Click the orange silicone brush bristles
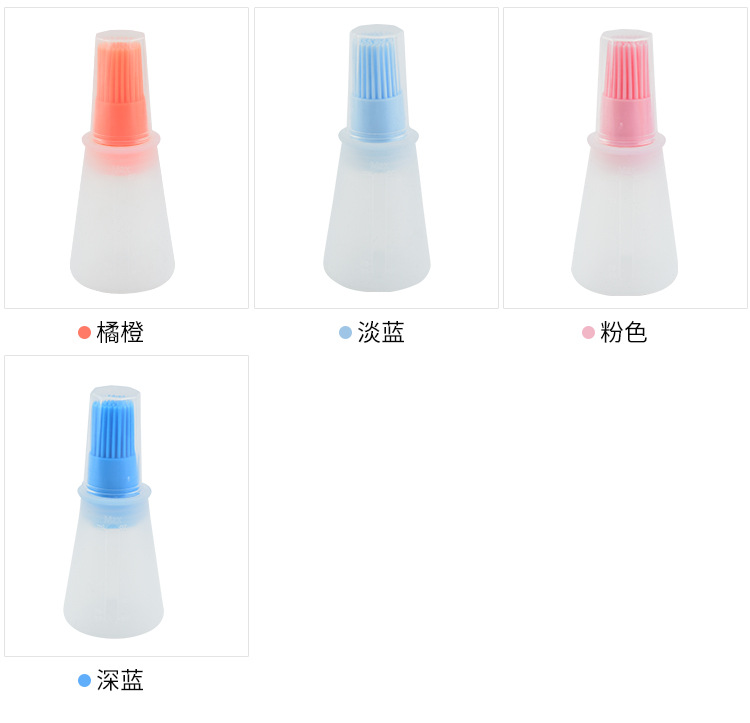750x723 pixels. 120,72
